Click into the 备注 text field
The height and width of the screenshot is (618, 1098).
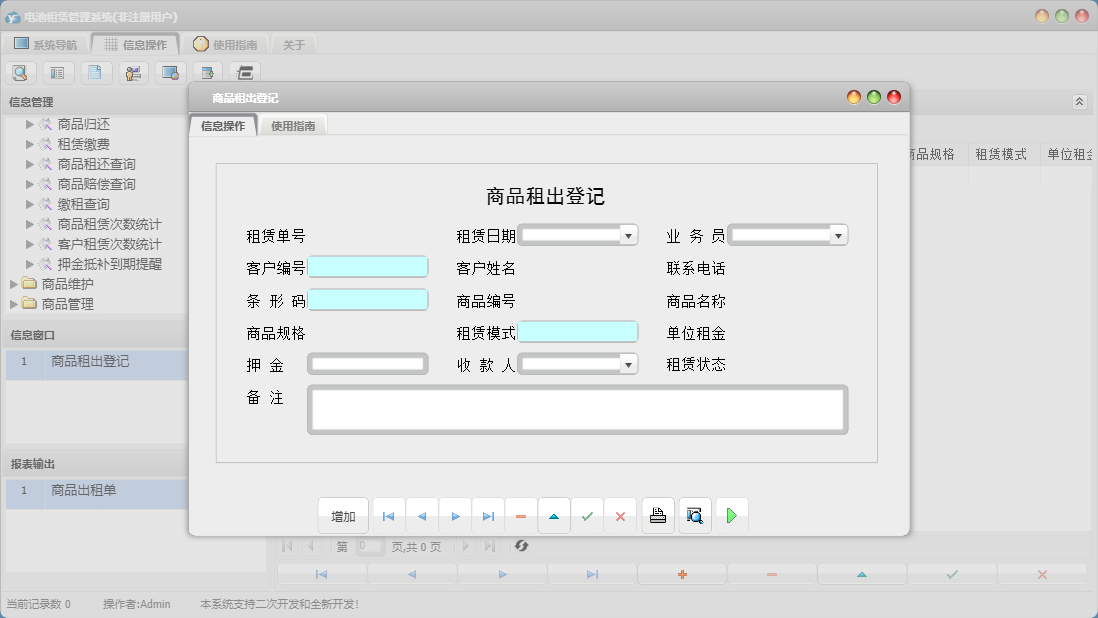[x=578, y=409]
